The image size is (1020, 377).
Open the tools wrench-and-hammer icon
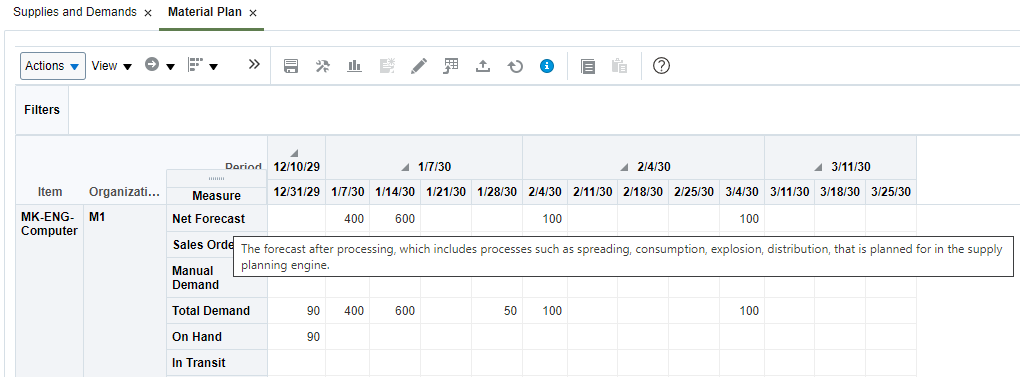[323, 66]
